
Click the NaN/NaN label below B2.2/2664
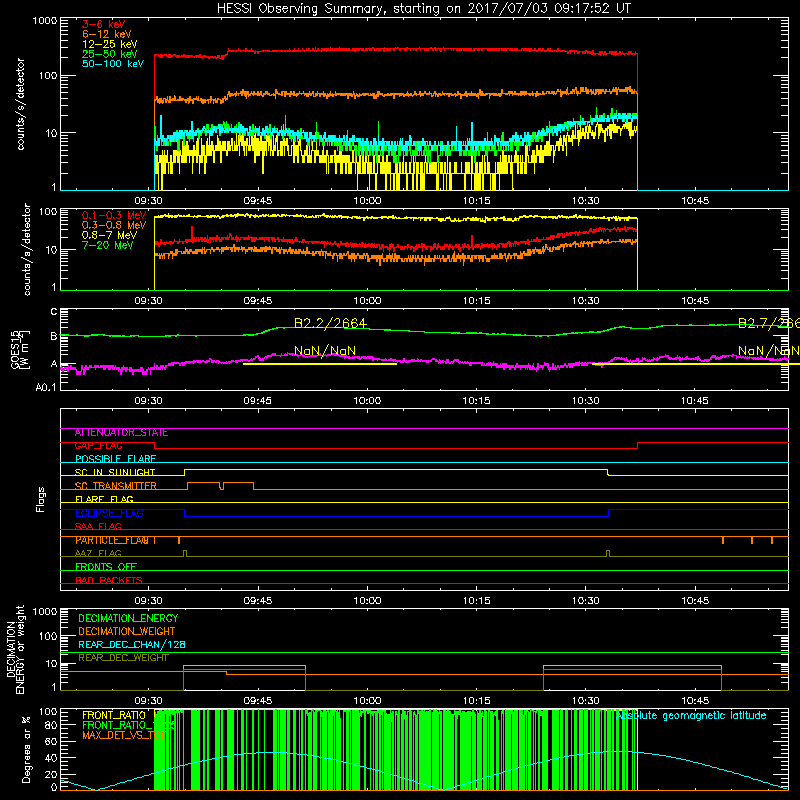click(325, 351)
